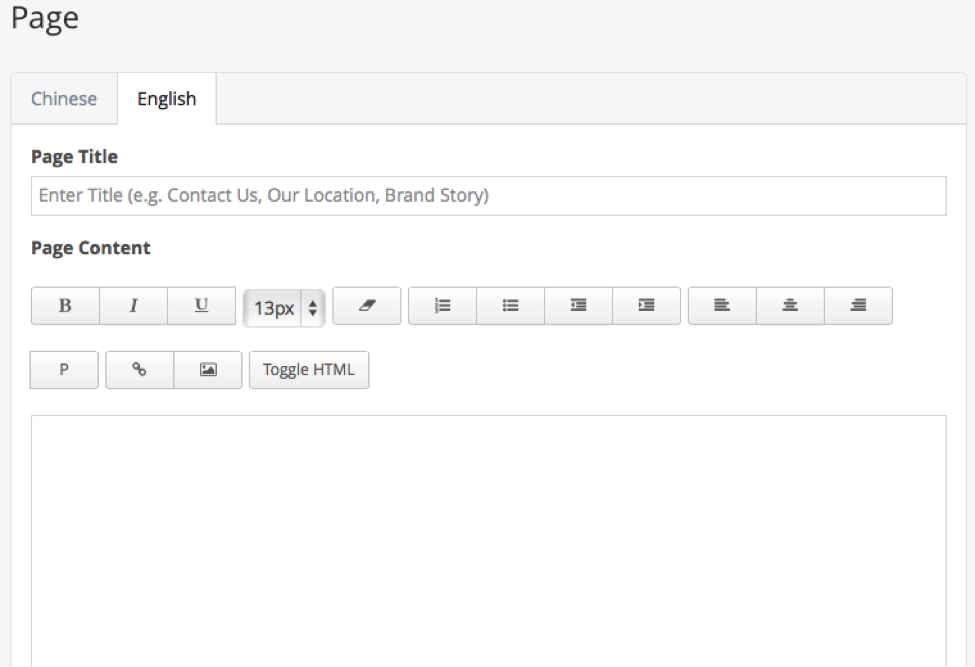Click the insert link chain icon
This screenshot has width=975, height=667.
pyautogui.click(x=139, y=370)
